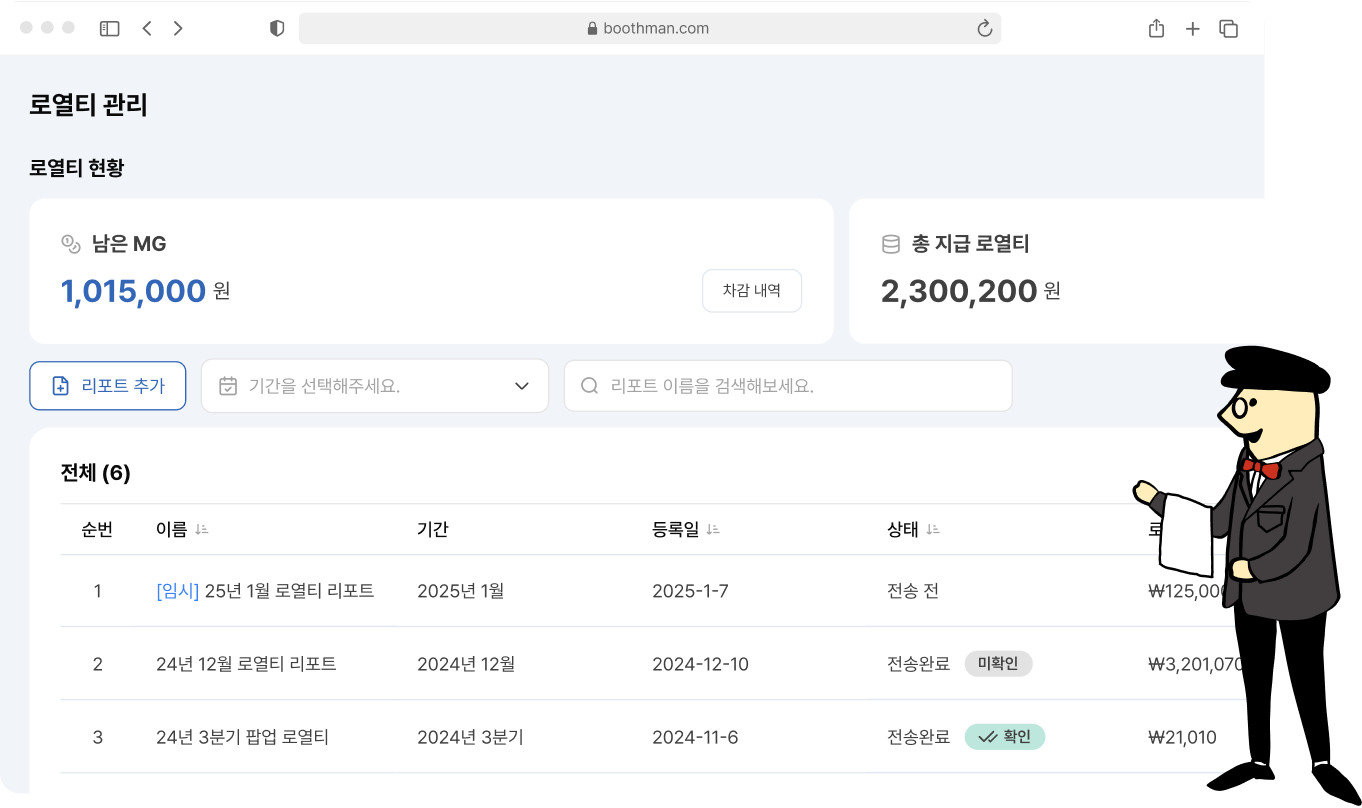Sort the table by 이름 column
Viewport: 1362px width, 808px height.
pos(202,530)
